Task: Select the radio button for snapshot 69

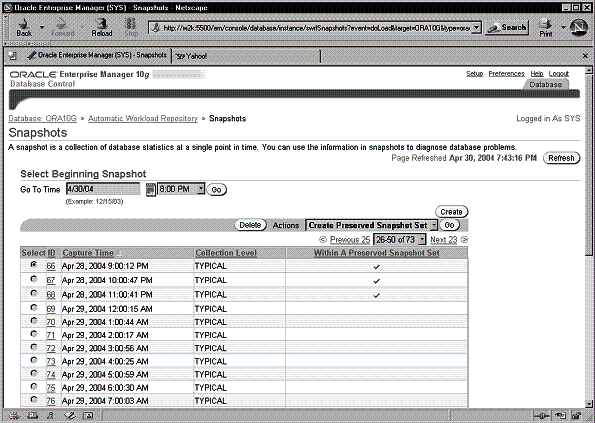Action: (34, 307)
